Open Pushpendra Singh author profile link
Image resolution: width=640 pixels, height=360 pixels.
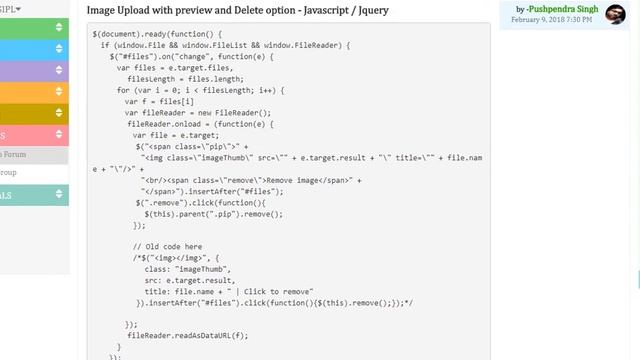563,9
